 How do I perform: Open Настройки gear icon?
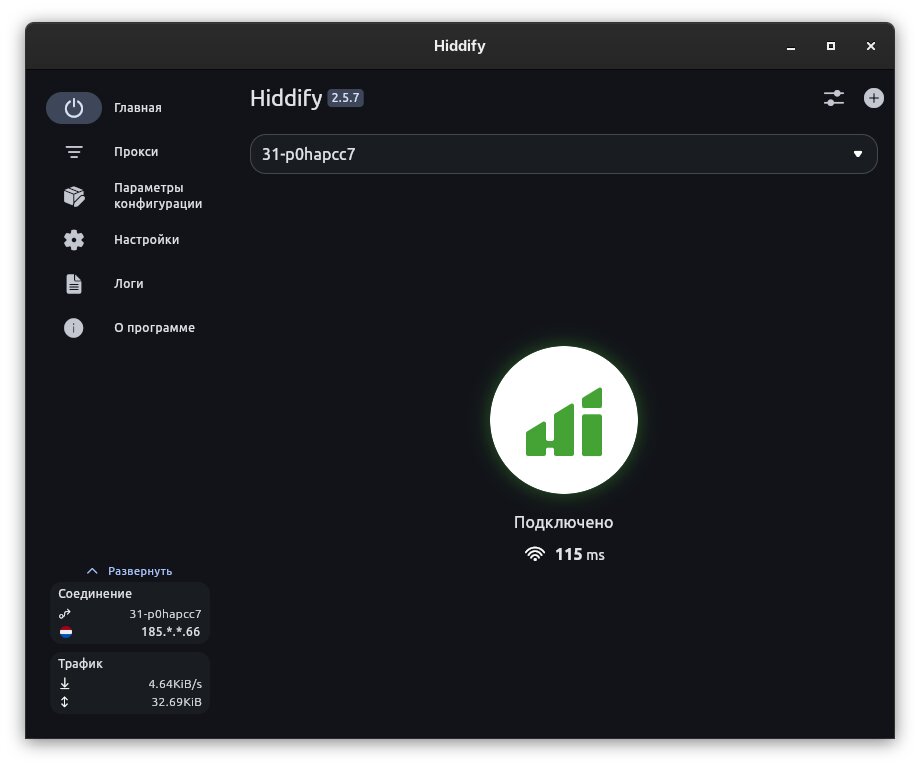[x=74, y=240]
